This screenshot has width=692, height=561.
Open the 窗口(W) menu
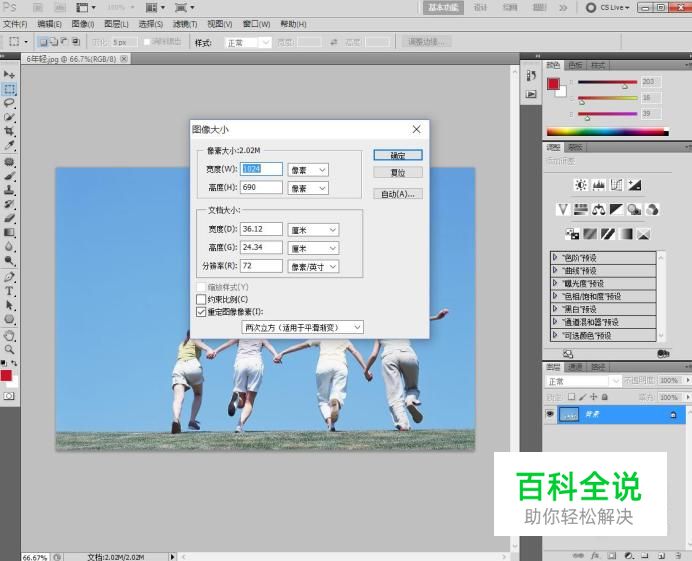[256, 24]
